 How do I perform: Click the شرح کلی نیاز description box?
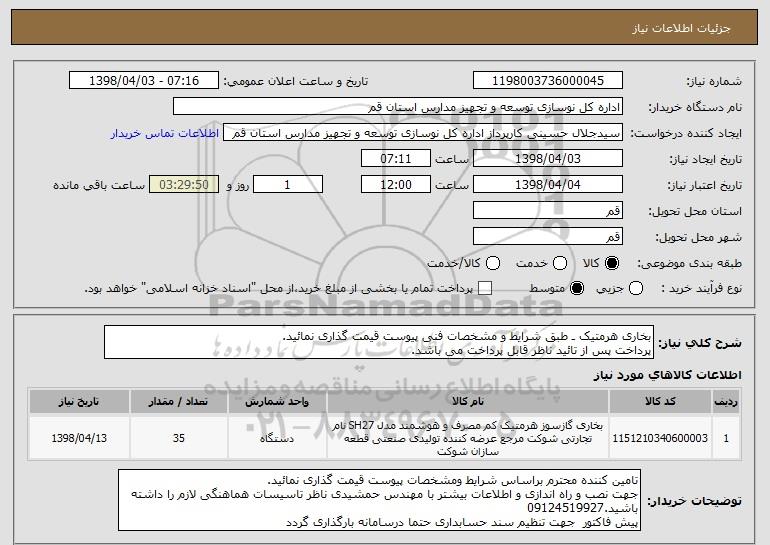coord(379,342)
